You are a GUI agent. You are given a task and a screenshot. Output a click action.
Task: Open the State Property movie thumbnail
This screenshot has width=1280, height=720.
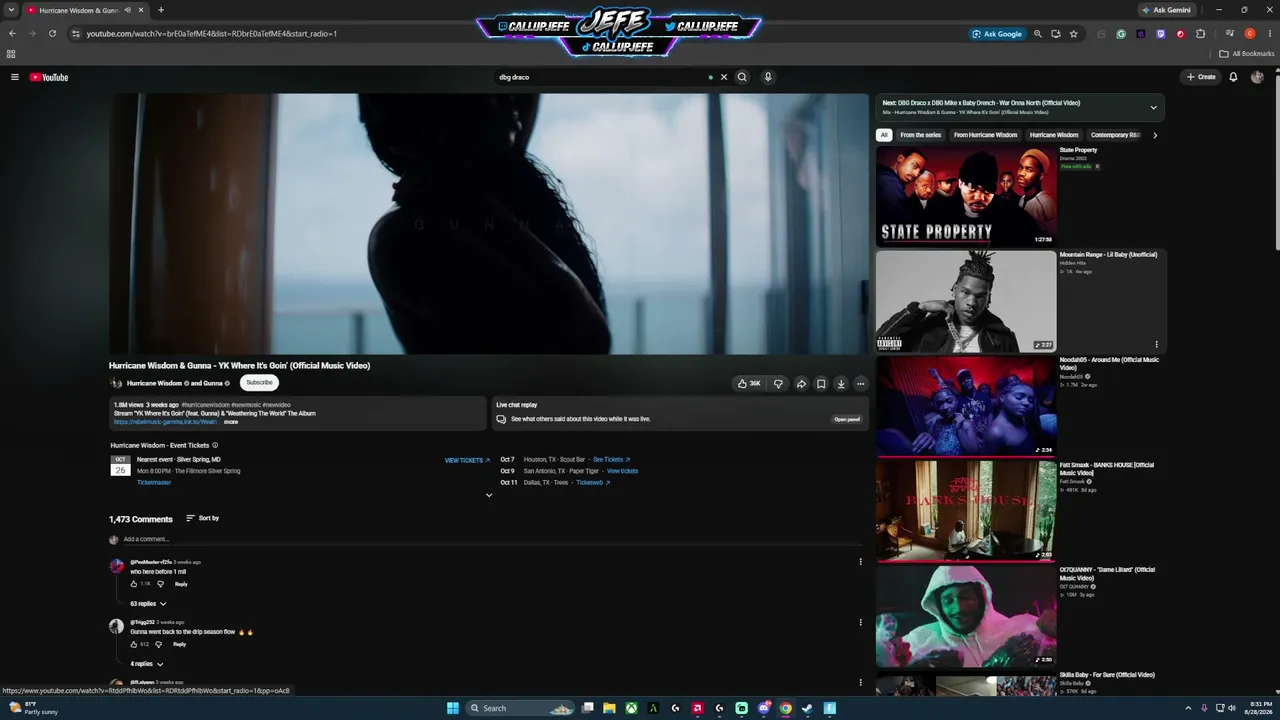pos(966,196)
